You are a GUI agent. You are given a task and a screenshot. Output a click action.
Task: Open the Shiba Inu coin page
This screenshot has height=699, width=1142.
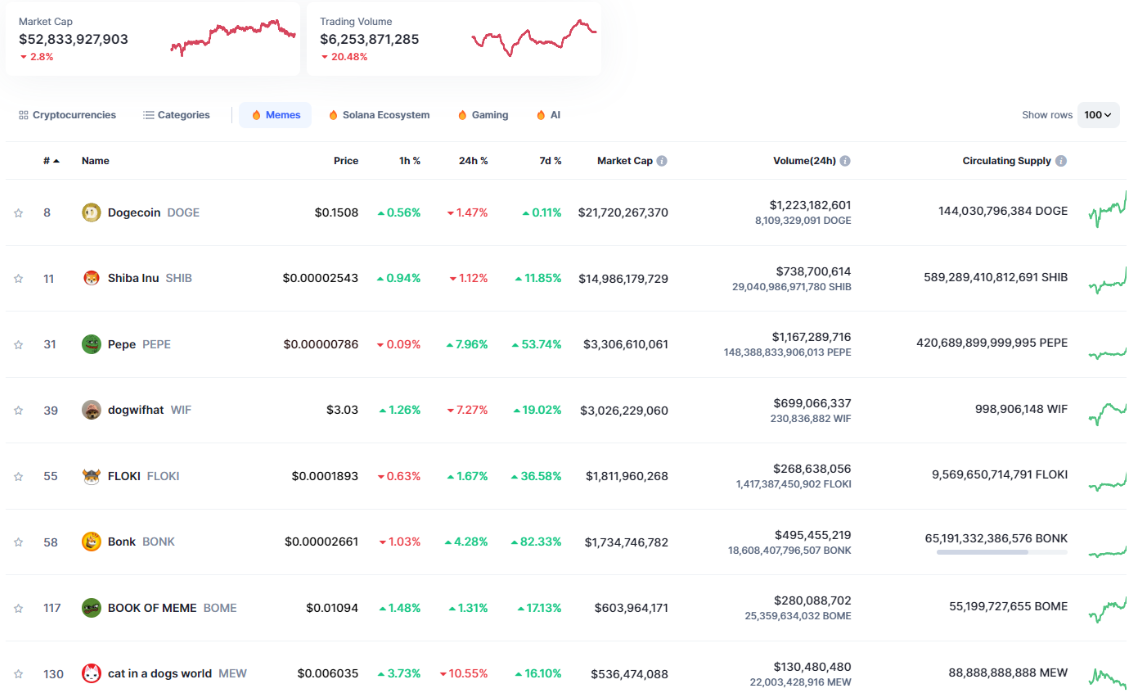click(x=150, y=278)
